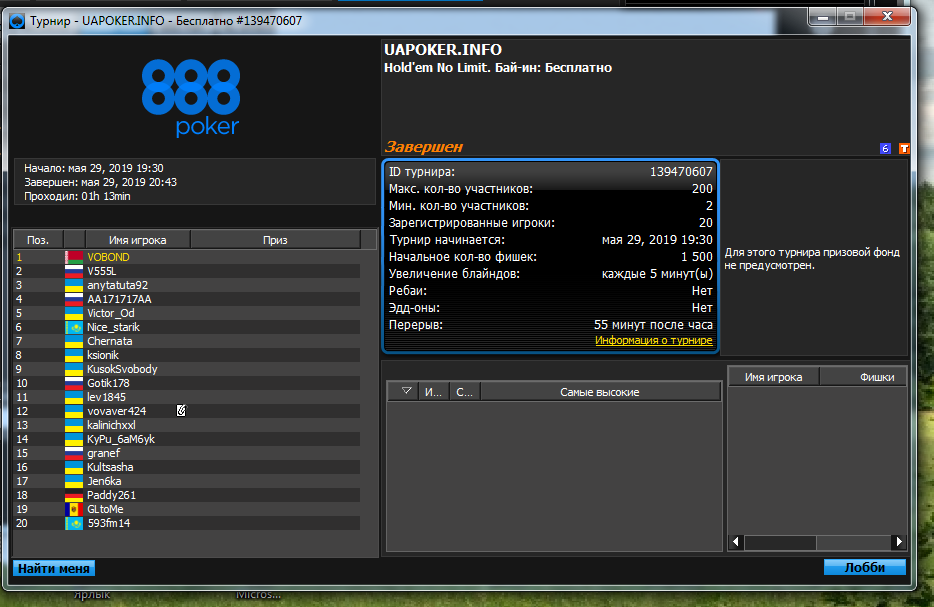Click the flag beside KyPu_6aM6yk
This screenshot has width=934, height=607.
(x=74, y=439)
